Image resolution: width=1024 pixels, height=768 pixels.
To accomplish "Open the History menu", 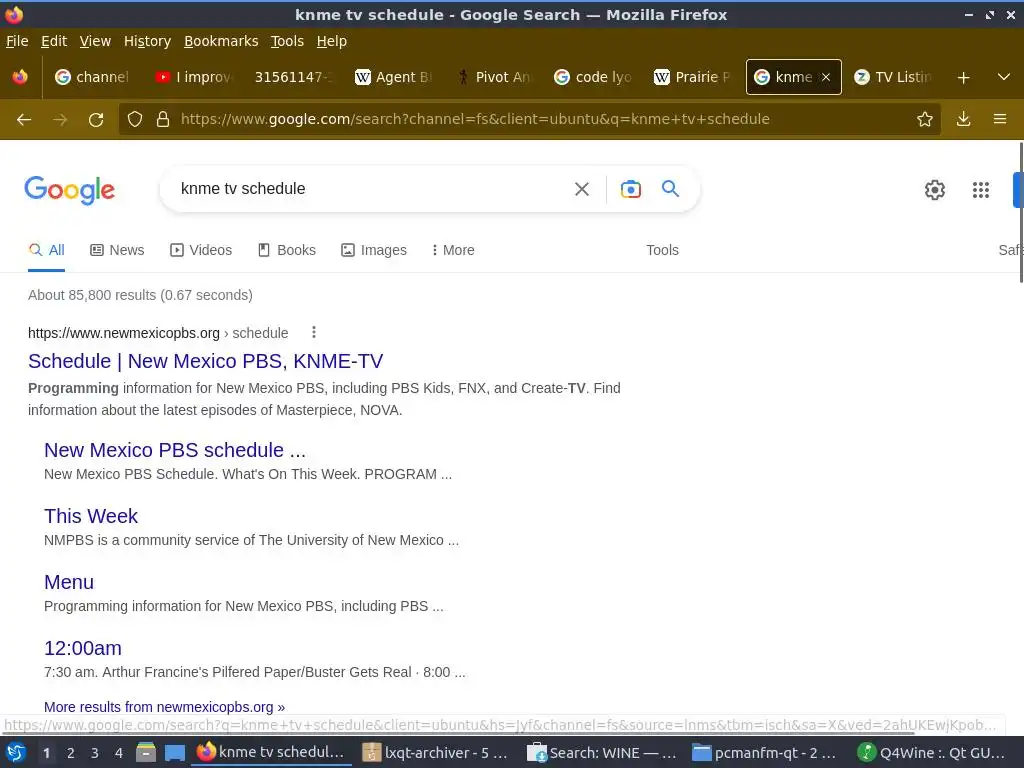I will point(147,41).
